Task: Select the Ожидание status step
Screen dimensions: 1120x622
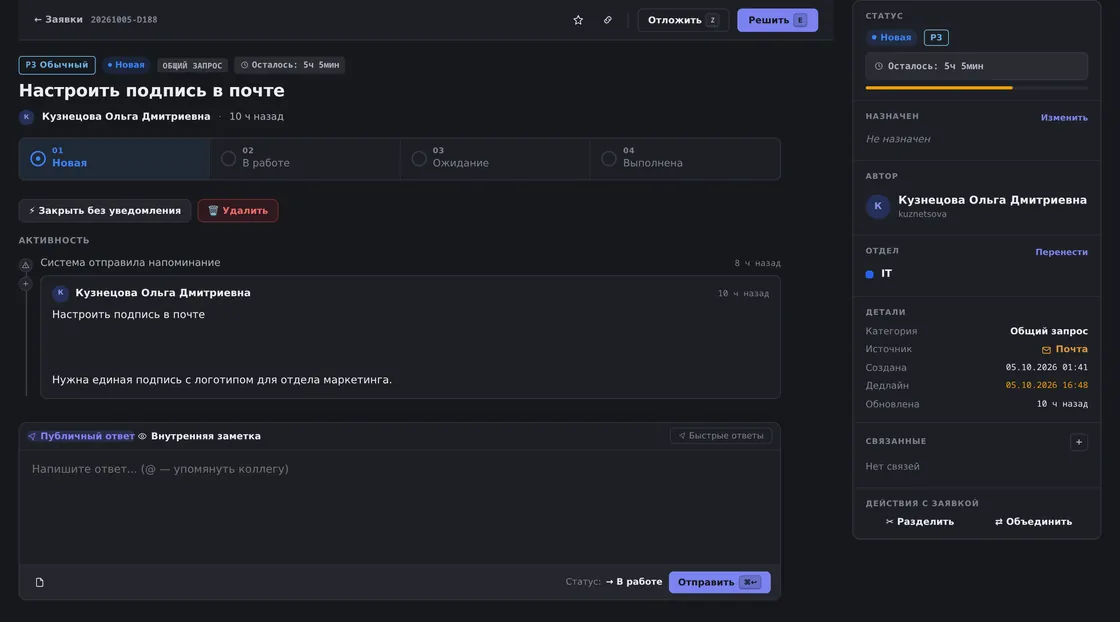Action: pyautogui.click(x=495, y=159)
